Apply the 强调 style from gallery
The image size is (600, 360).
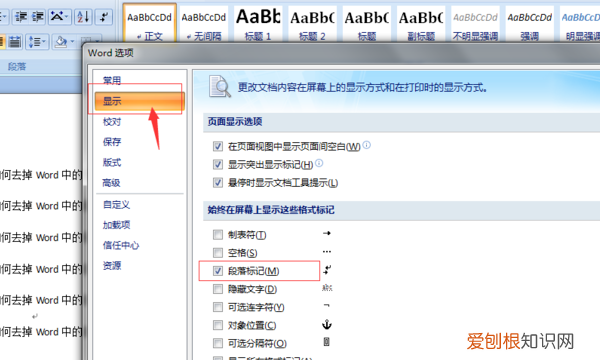coord(530,24)
